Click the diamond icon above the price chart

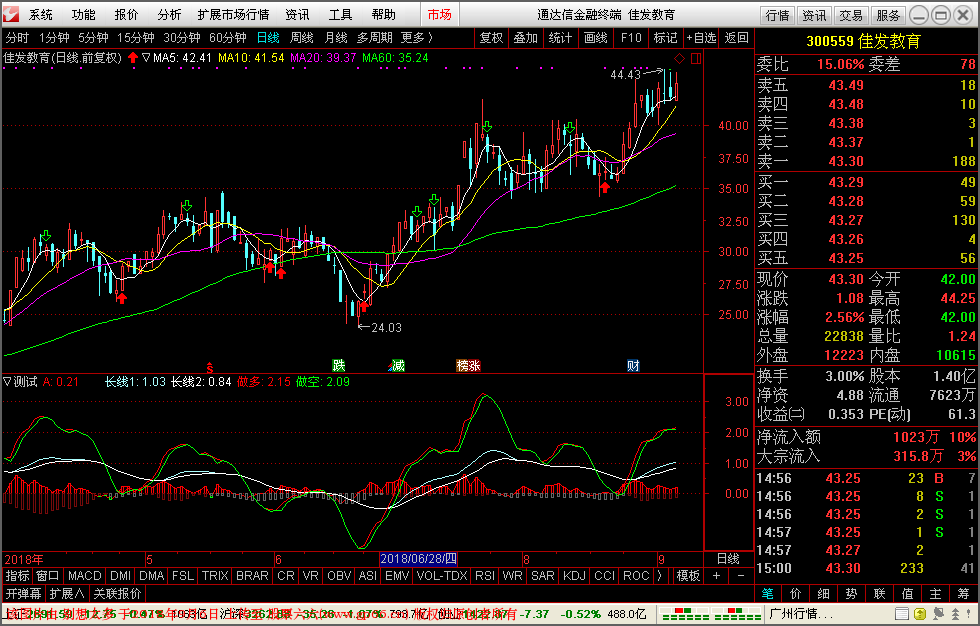coord(679,58)
